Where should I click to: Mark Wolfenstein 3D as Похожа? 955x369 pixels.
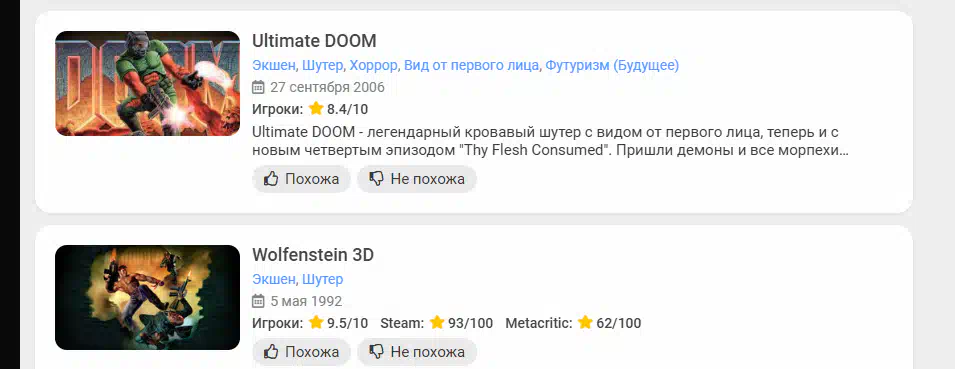click(x=301, y=352)
